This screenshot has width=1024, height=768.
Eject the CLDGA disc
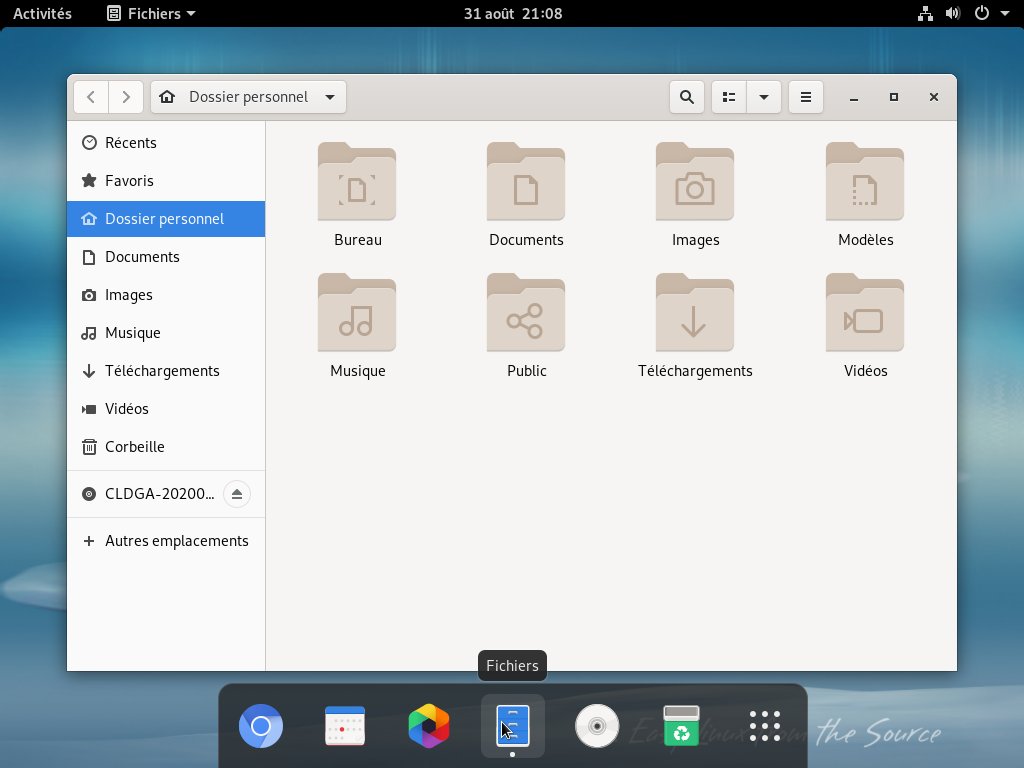236,494
